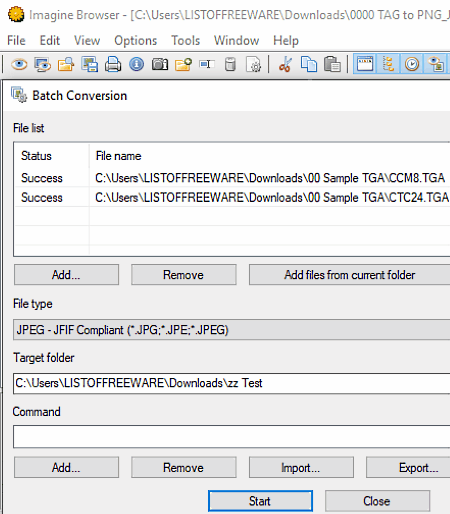The height and width of the screenshot is (514, 450).
Task: Open the View menu
Action: [x=87, y=40]
